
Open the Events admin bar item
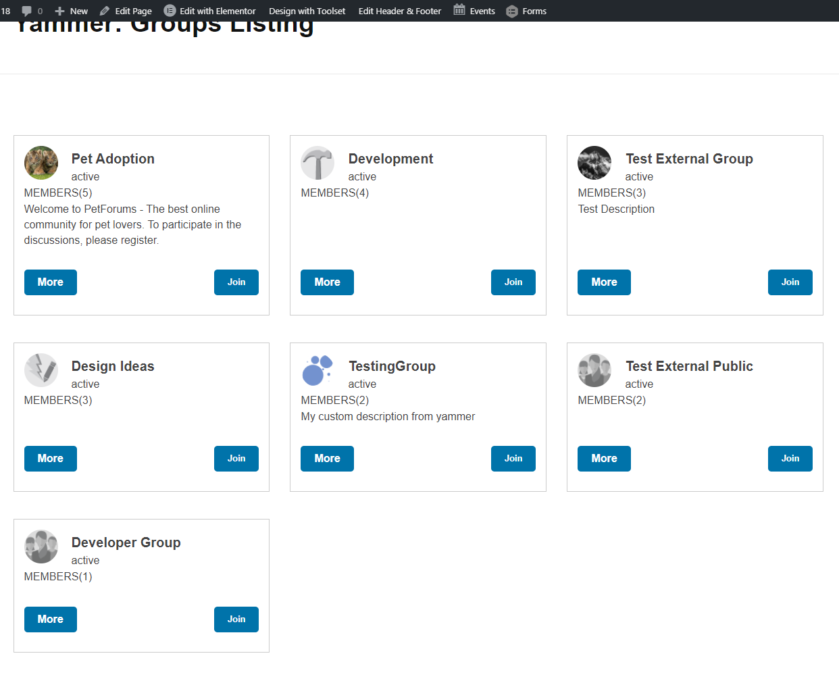[x=474, y=11]
